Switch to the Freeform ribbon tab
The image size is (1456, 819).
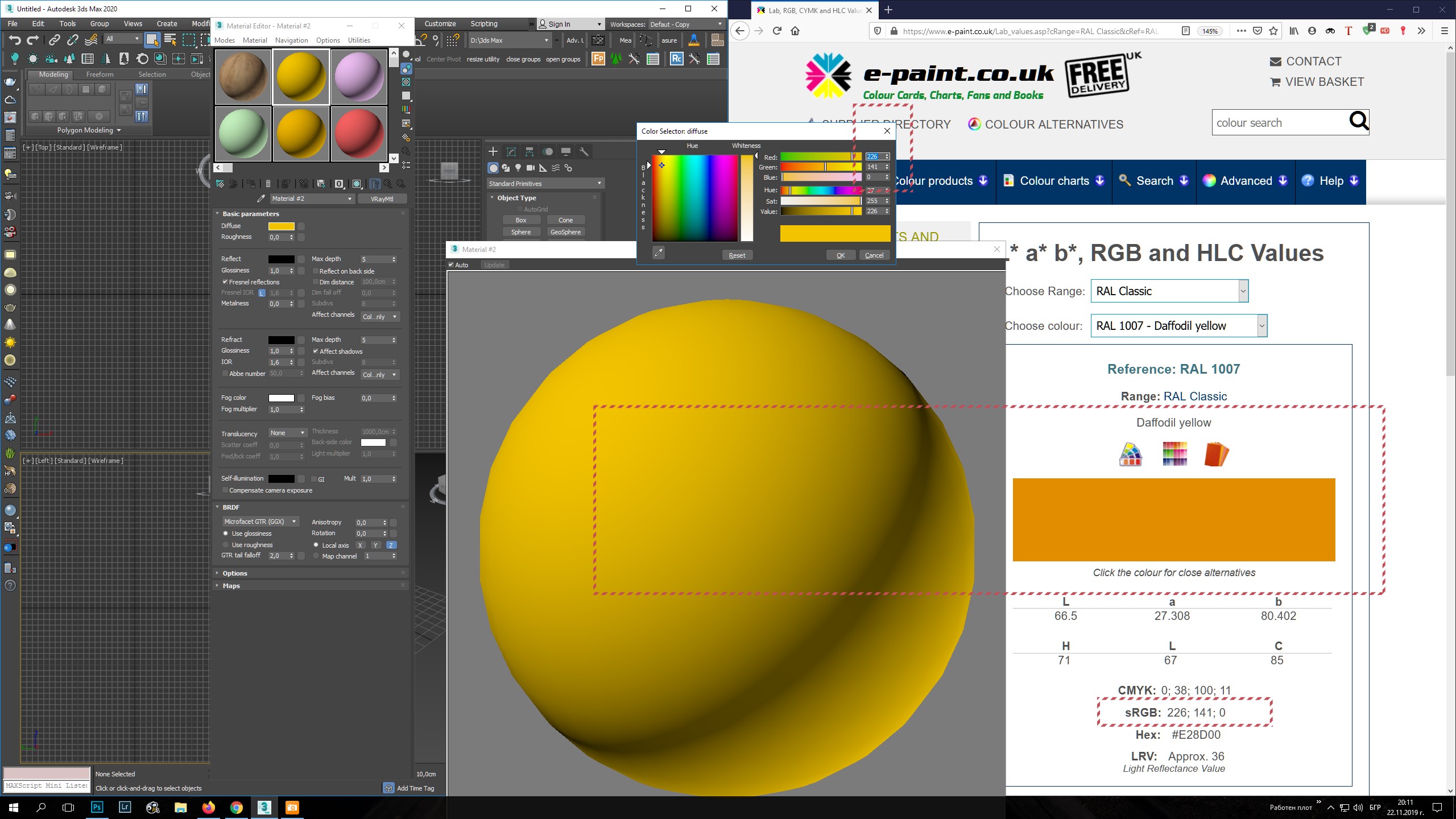(100, 75)
